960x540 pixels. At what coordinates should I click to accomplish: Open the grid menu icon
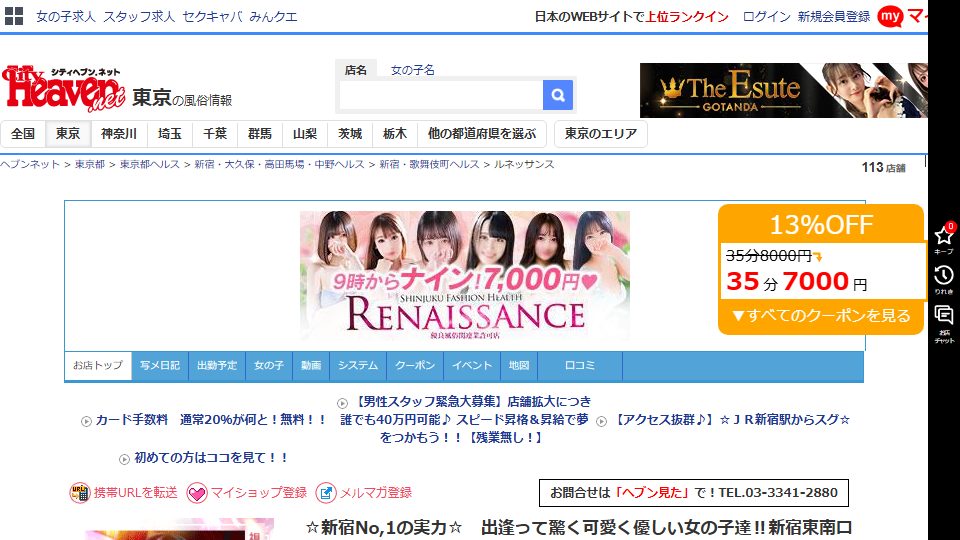point(13,16)
